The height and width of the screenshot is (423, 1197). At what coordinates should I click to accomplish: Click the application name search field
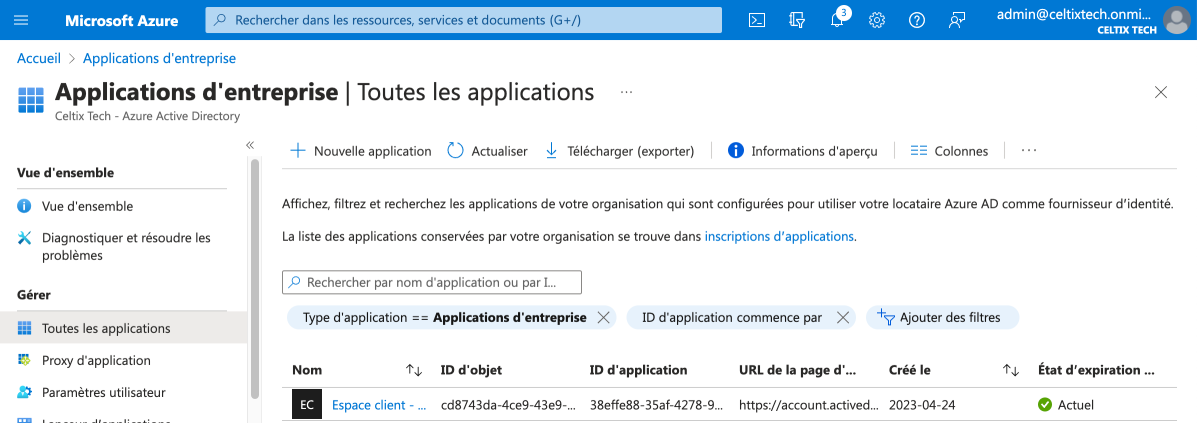[x=432, y=283]
